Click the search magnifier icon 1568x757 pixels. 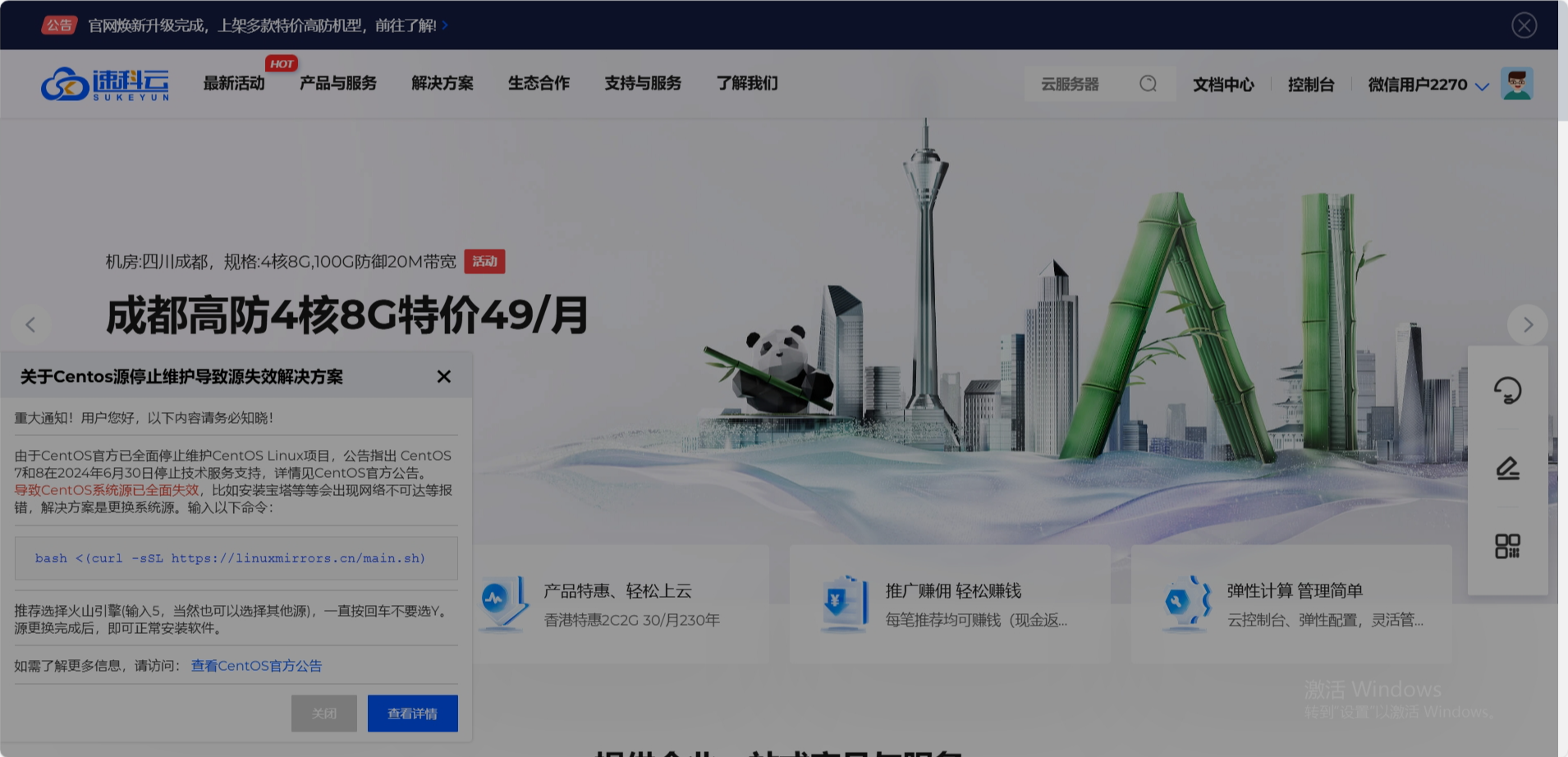pos(1148,84)
